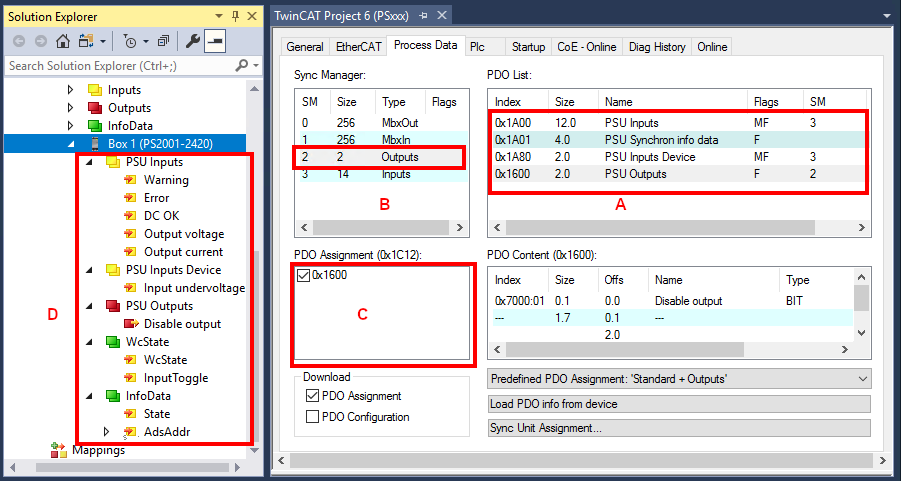Expand the Inputs tree node
This screenshot has width=901, height=481.
click(71, 90)
